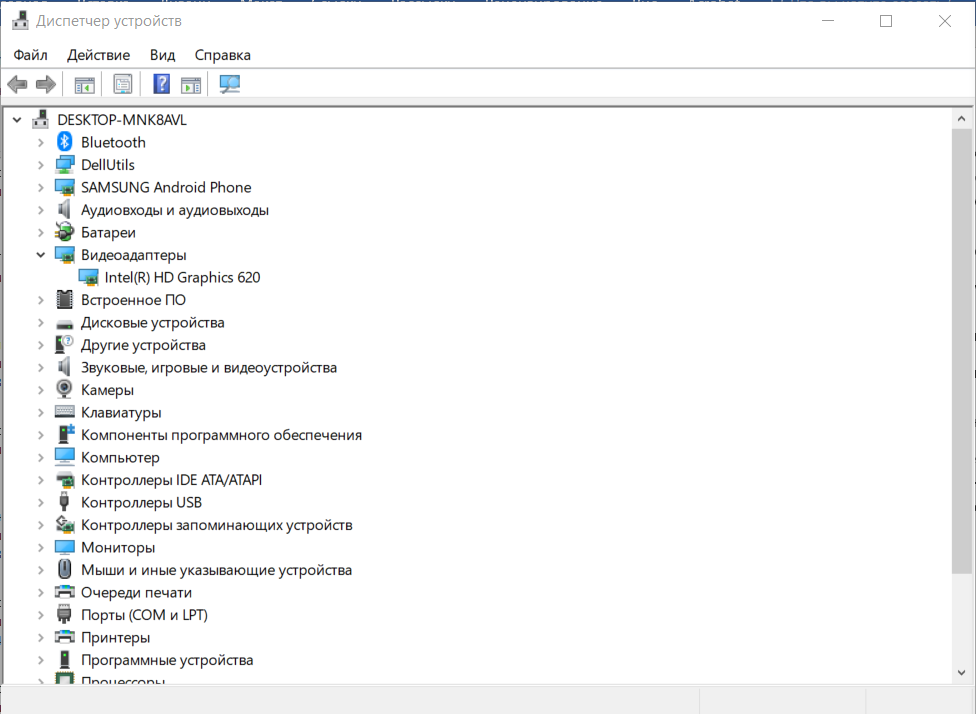Show or hide action pane toolbar icon
976x714 pixels.
coord(190,84)
